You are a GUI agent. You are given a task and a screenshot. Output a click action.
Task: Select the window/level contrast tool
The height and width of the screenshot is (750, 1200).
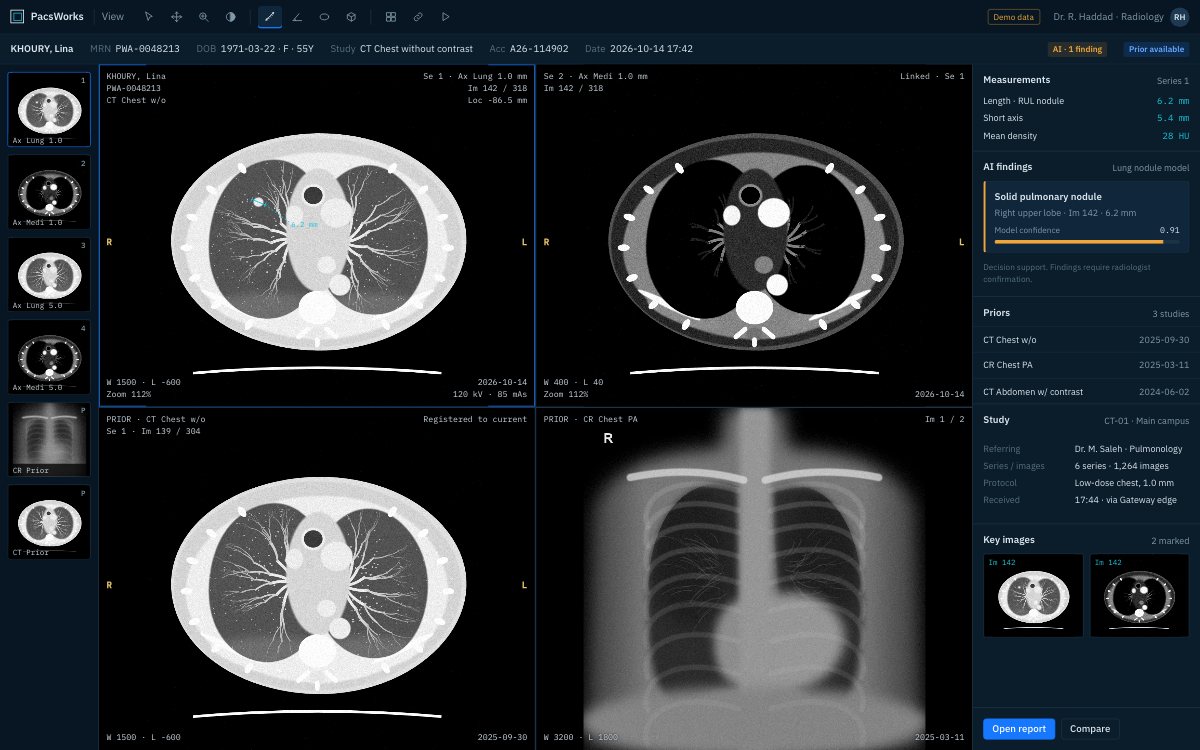(x=230, y=17)
